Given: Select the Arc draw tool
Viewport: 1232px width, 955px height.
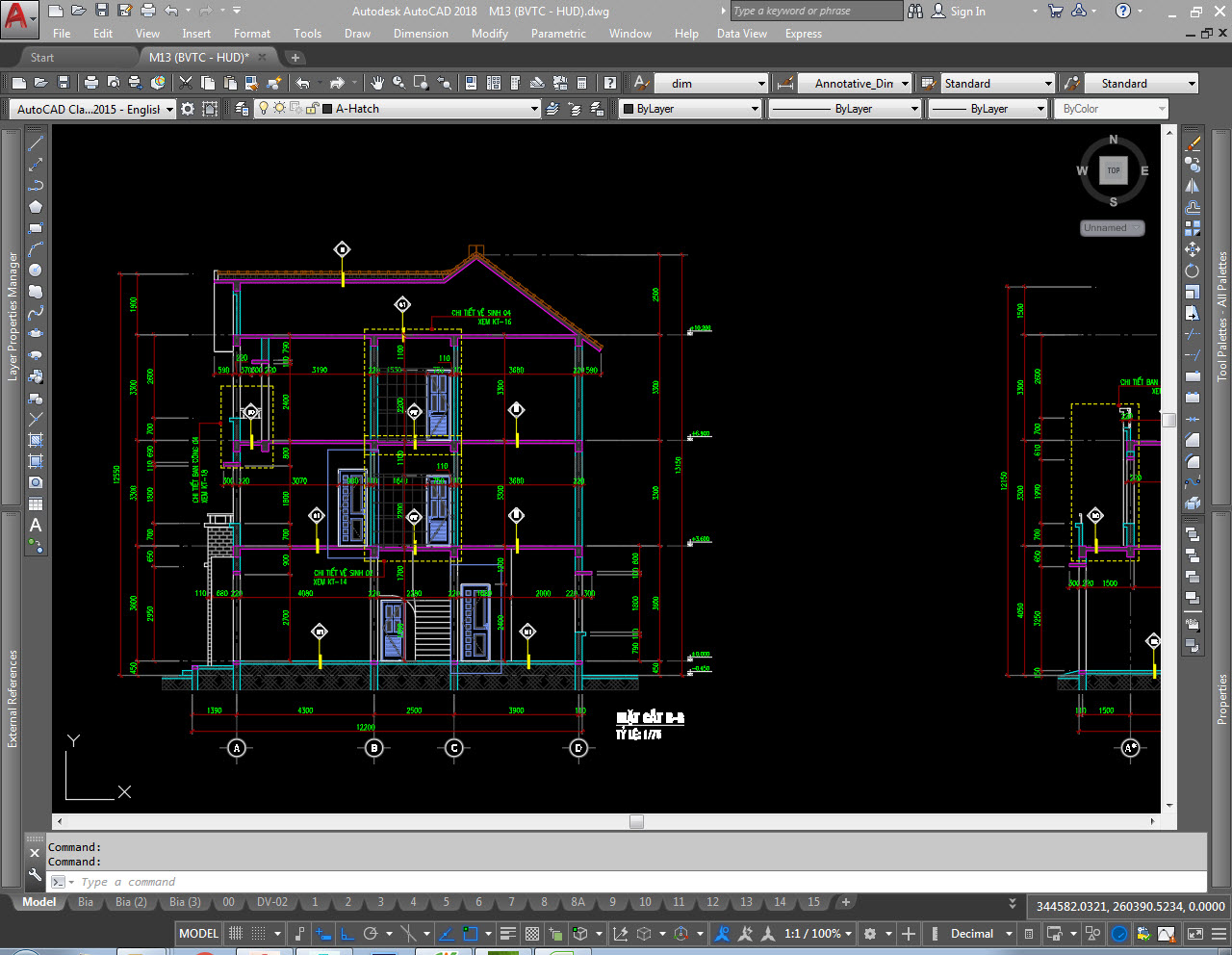Looking at the screenshot, I should click(36, 249).
